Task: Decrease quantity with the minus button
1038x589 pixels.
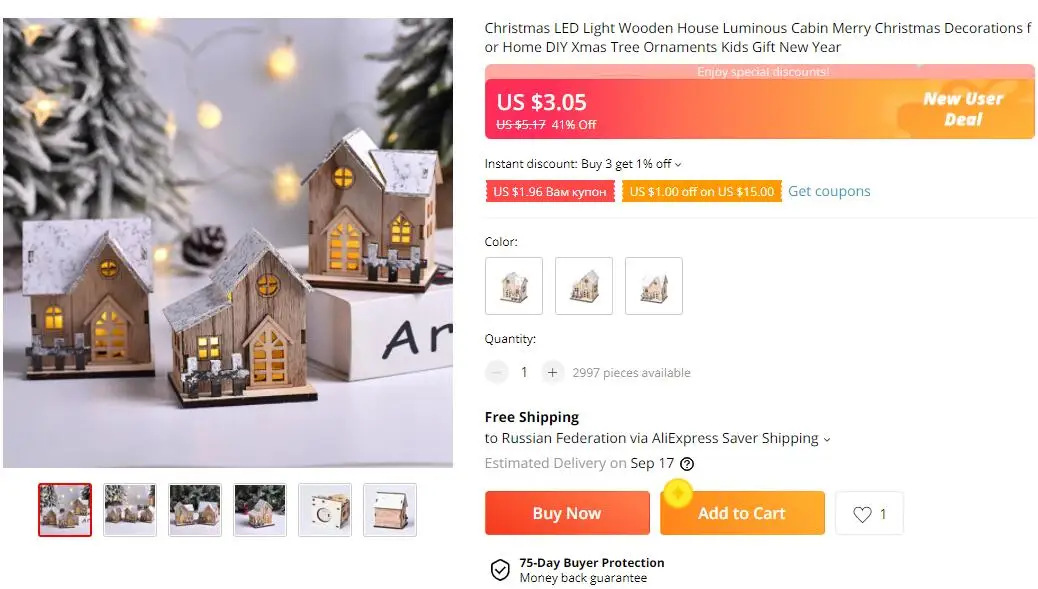Action: (x=496, y=373)
